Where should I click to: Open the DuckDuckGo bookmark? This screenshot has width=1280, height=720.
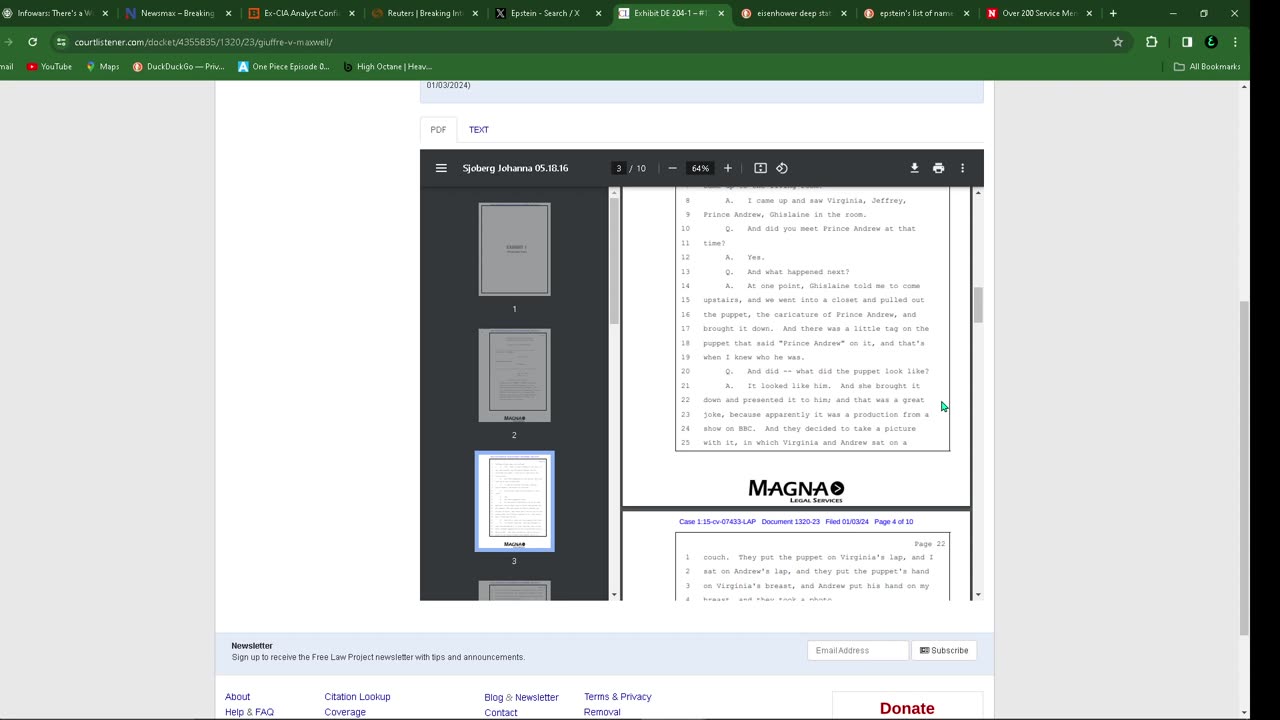[178, 67]
